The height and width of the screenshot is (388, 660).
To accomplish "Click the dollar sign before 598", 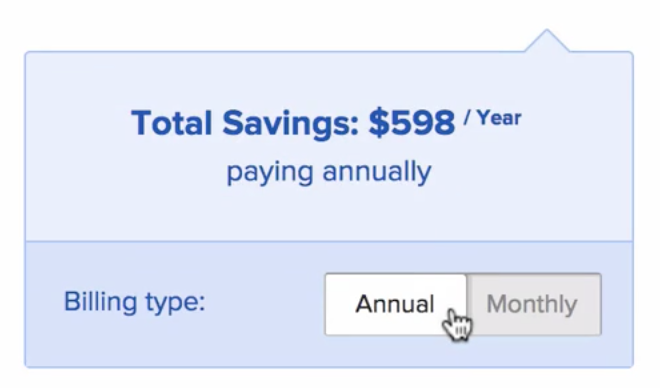I will pos(378,123).
